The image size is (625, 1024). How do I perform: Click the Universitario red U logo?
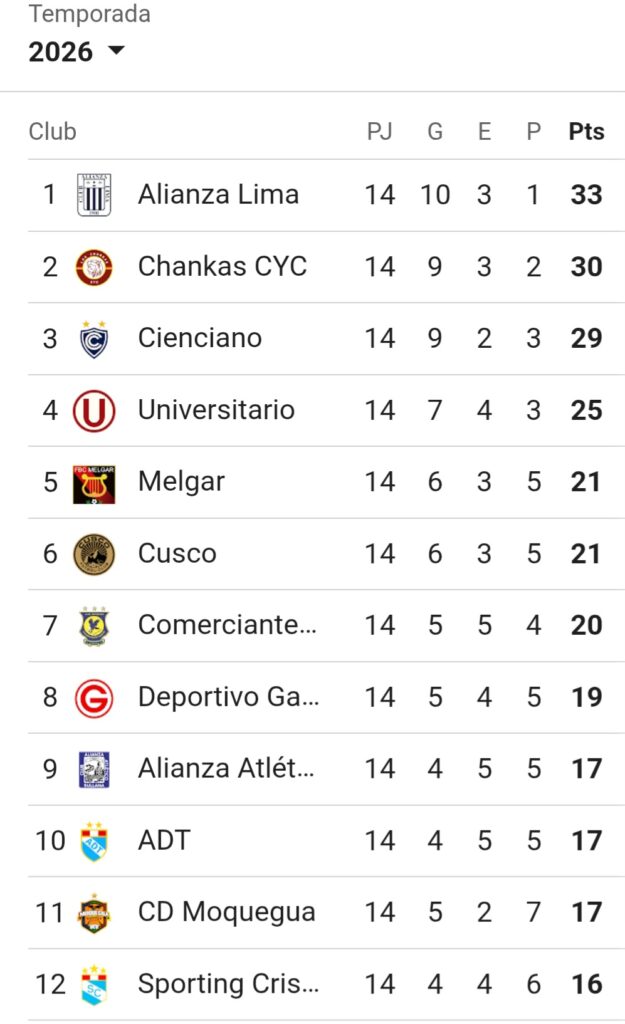pyautogui.click(x=94, y=411)
